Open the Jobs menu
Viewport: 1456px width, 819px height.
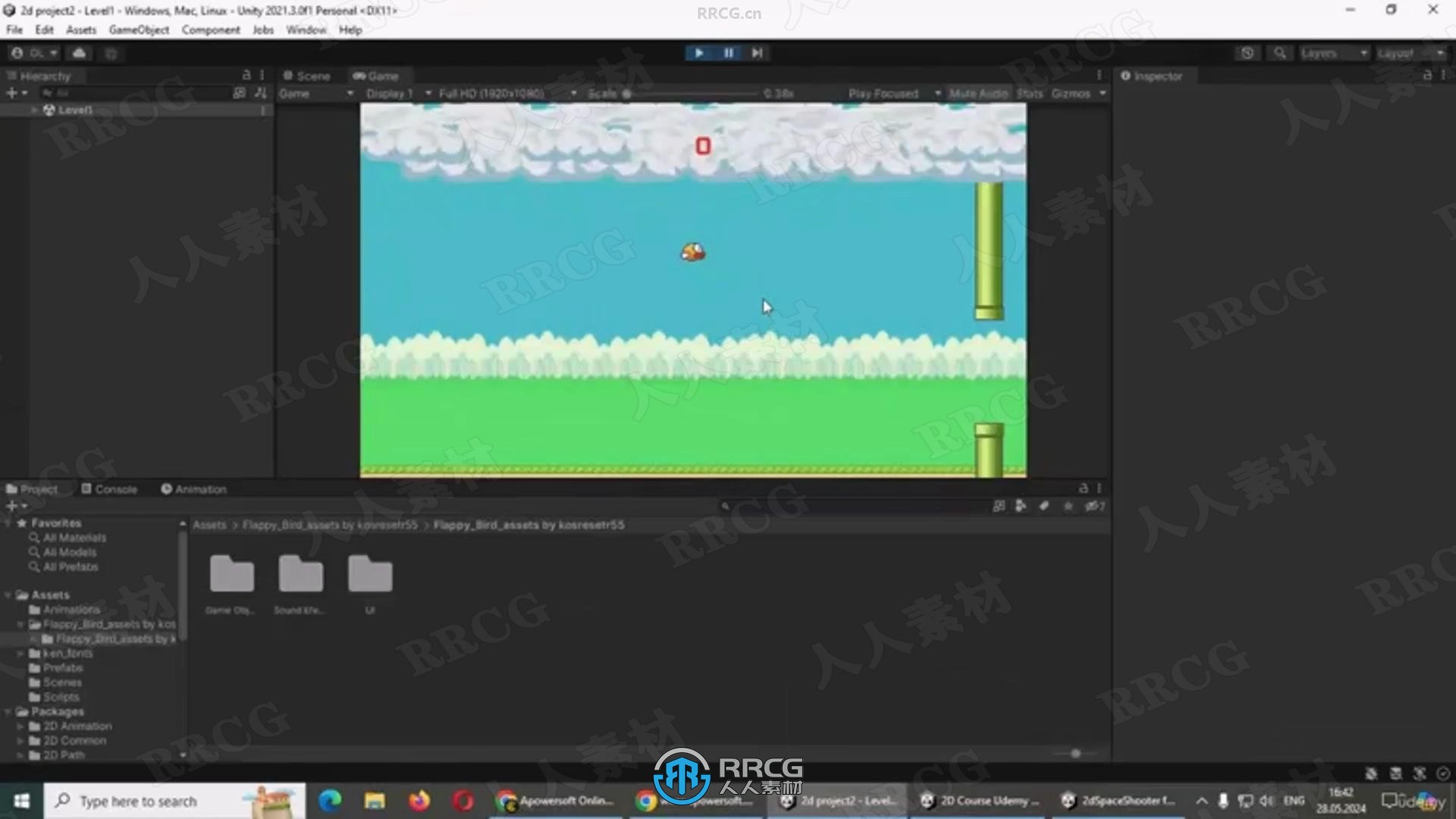point(263,30)
